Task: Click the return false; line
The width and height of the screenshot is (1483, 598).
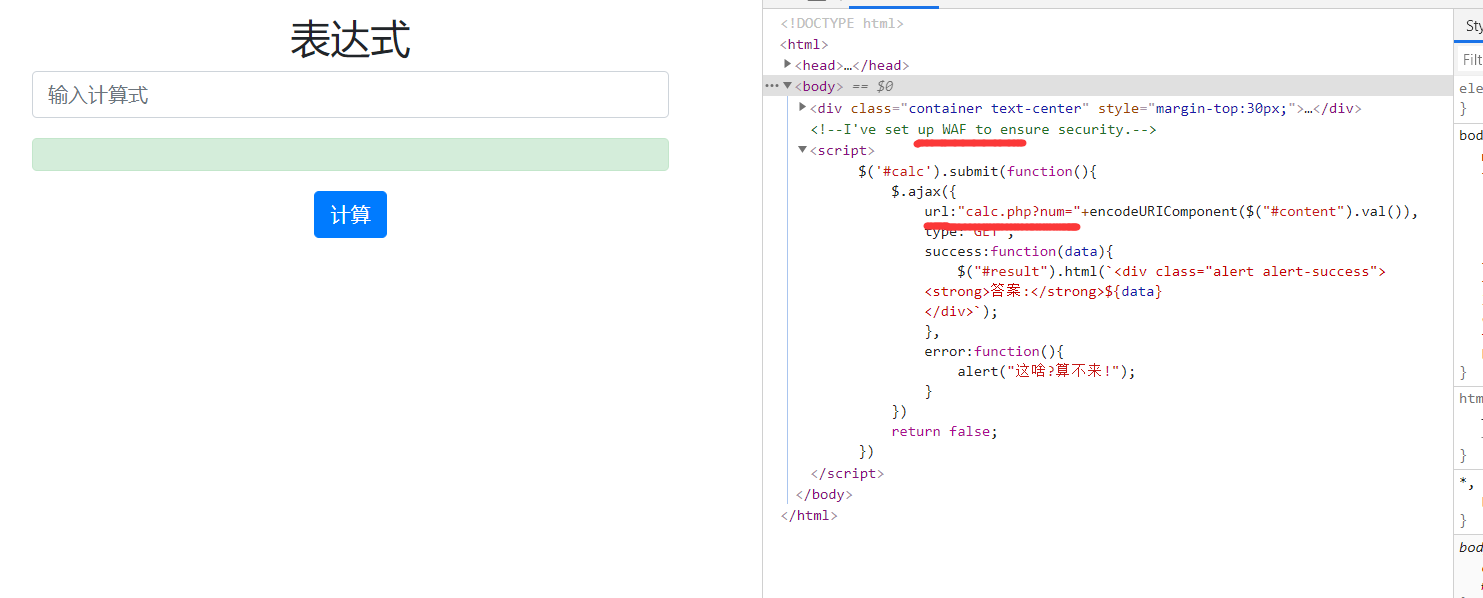Action: click(x=944, y=431)
